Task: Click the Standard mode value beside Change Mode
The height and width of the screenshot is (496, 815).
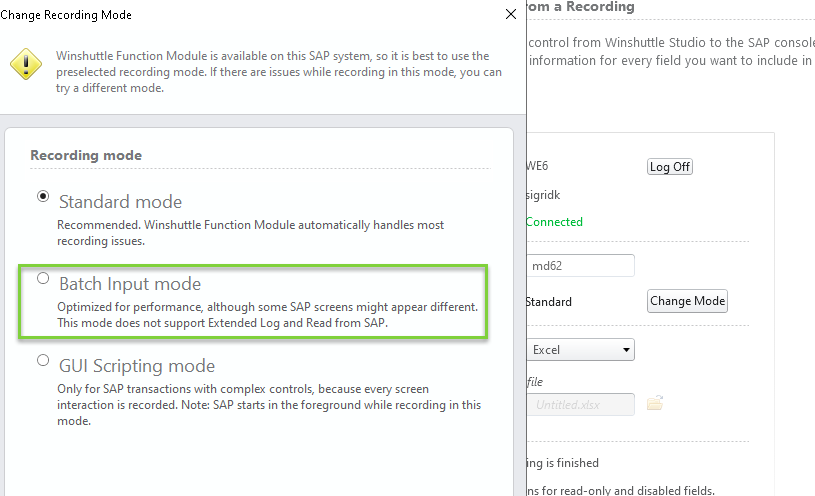Action: [549, 302]
